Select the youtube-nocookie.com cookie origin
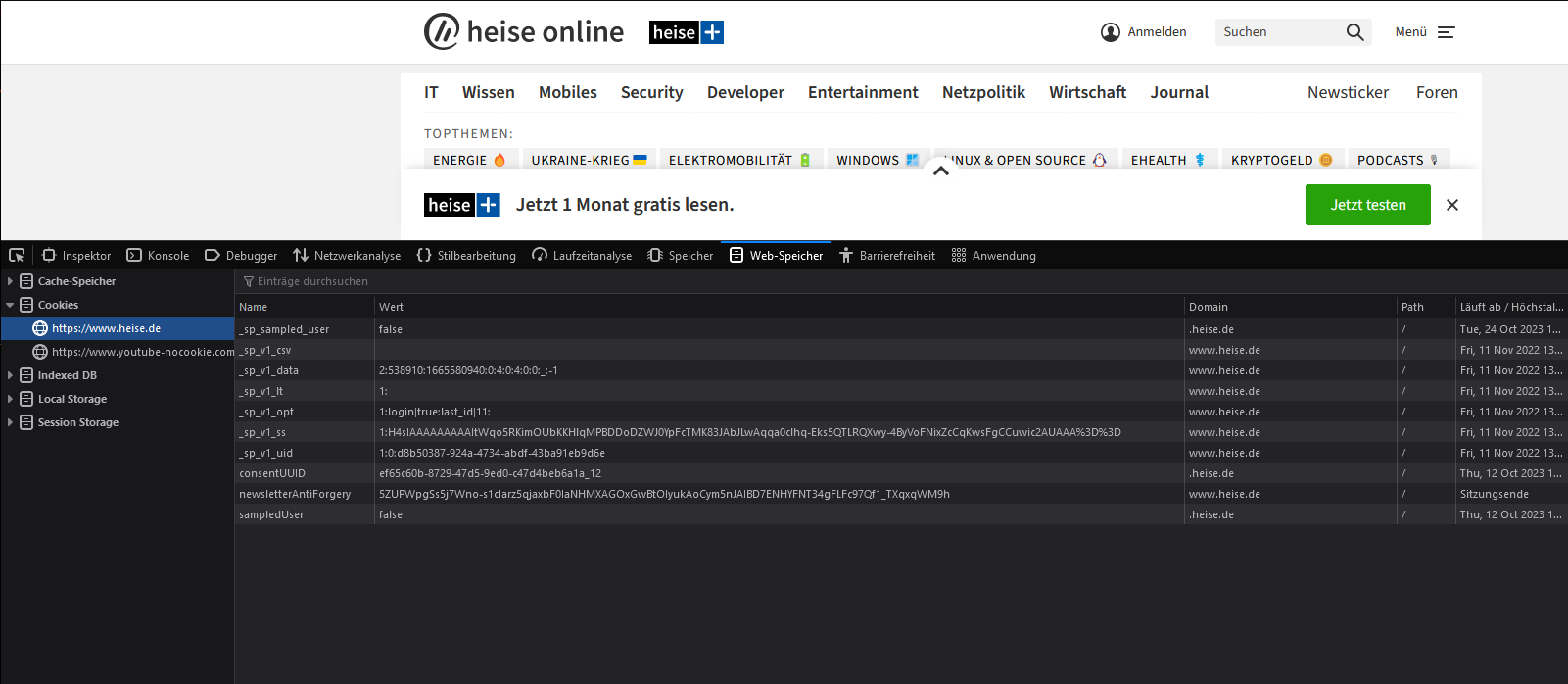This screenshot has width=1568, height=684. pos(118,352)
